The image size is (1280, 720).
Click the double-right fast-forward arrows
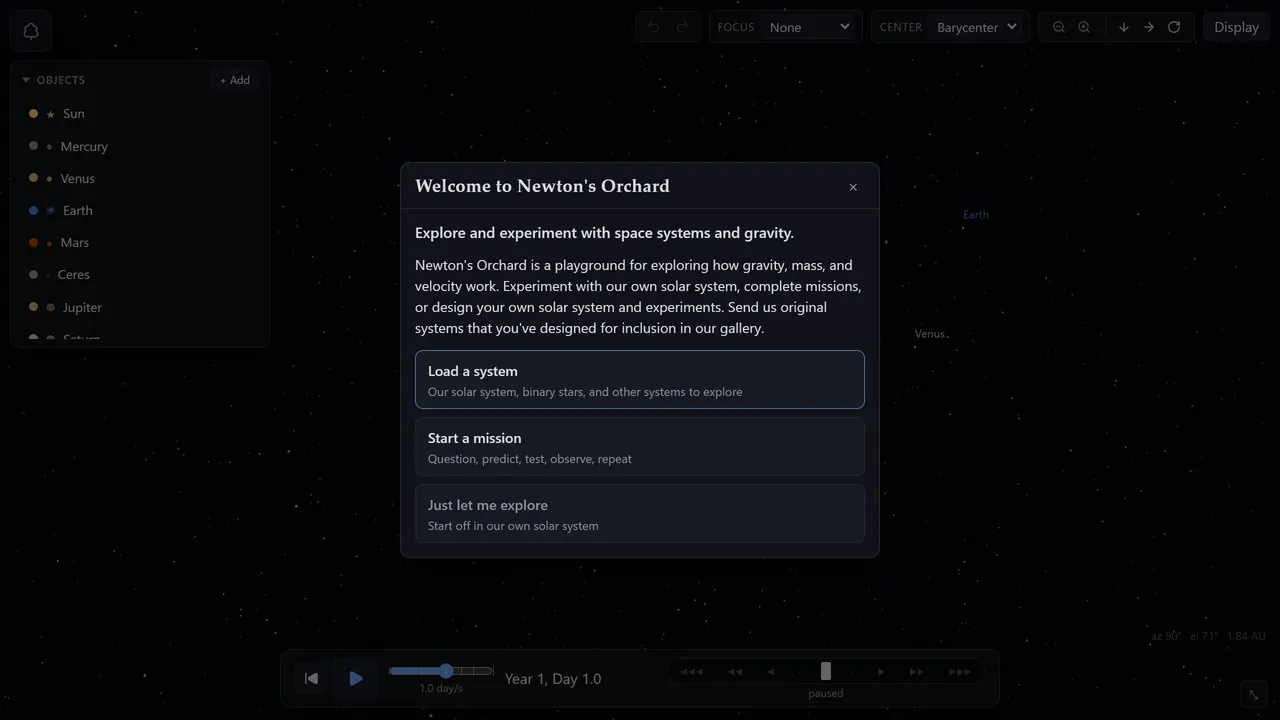pos(916,672)
